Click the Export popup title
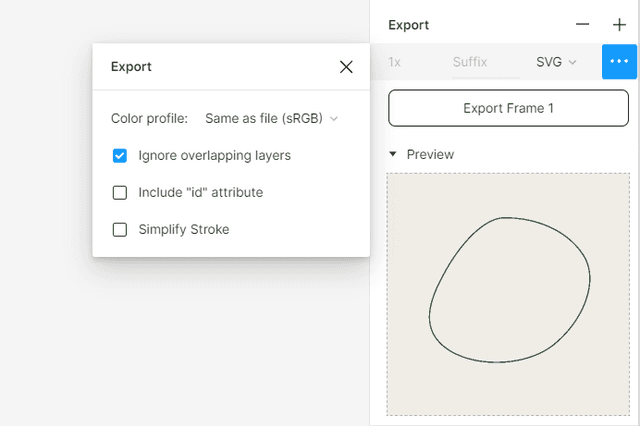This screenshot has height=426, width=640. [131, 67]
